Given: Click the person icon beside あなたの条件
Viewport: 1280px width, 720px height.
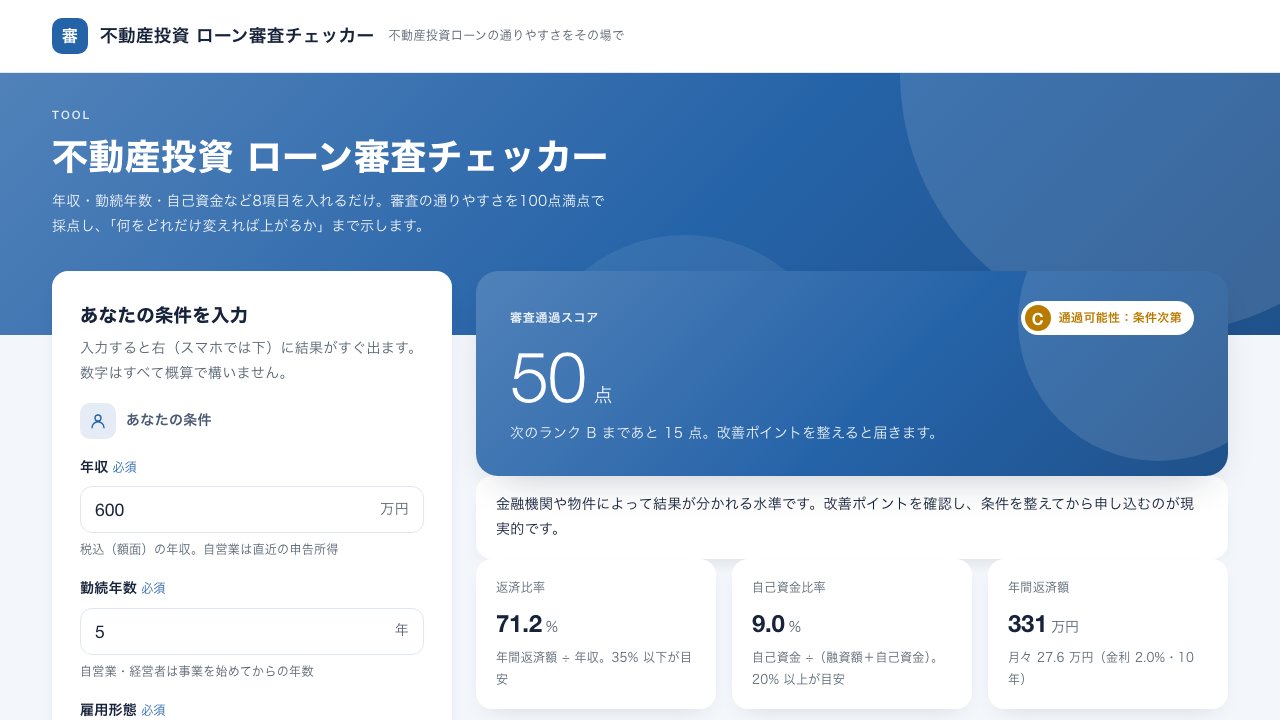Looking at the screenshot, I should pos(98,421).
